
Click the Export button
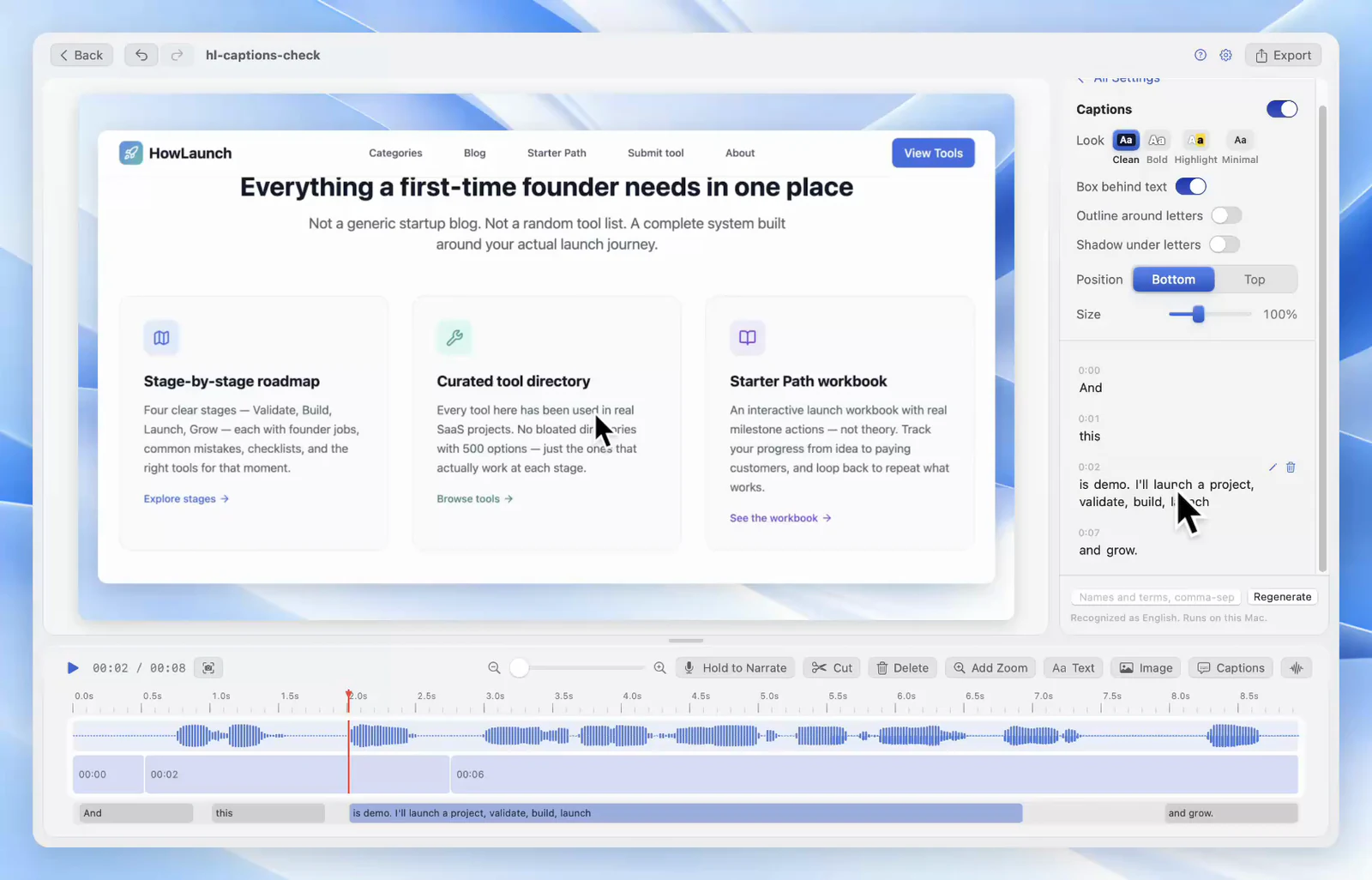[1284, 55]
